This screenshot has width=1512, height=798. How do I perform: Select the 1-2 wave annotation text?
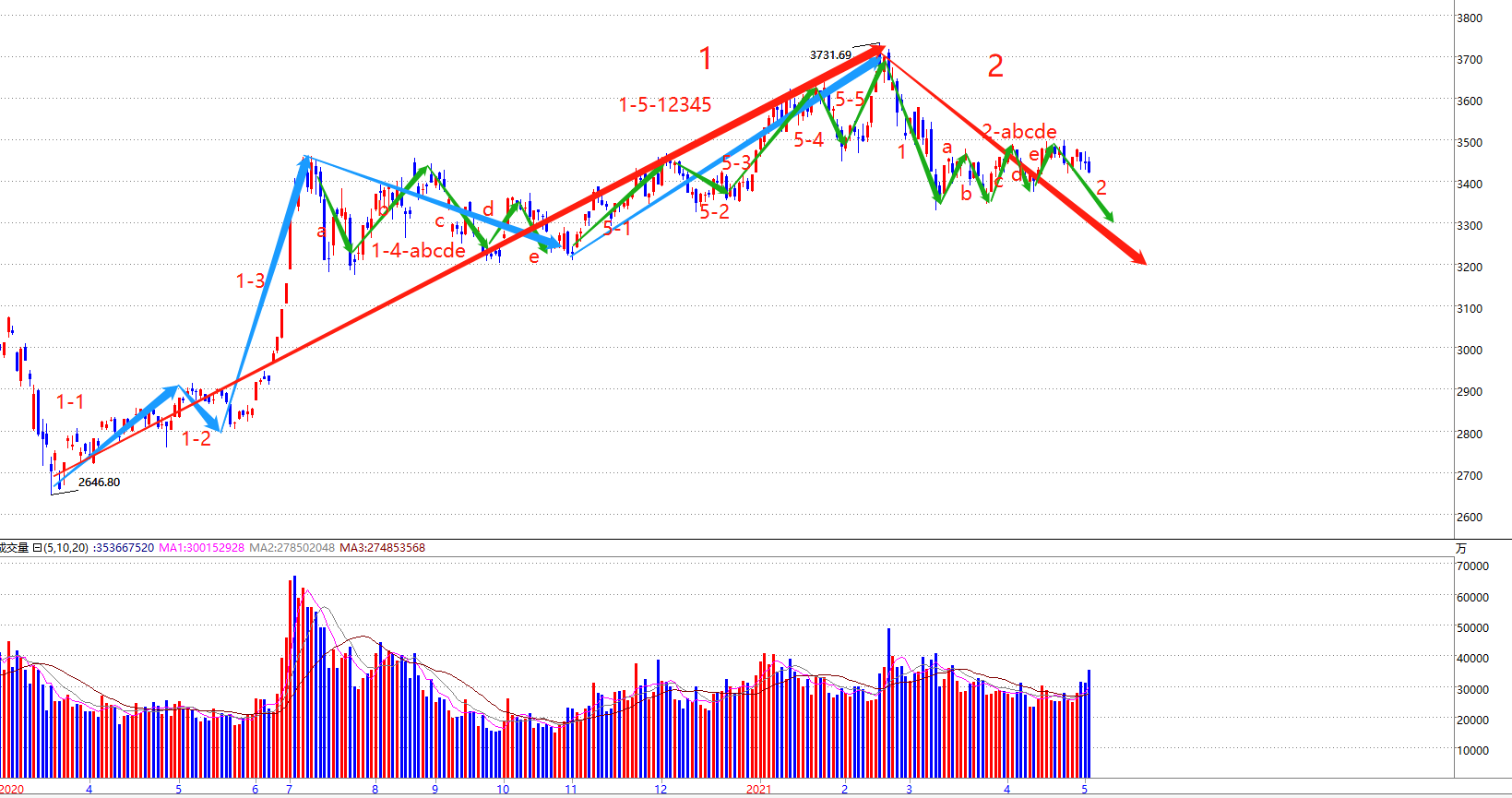click(196, 439)
